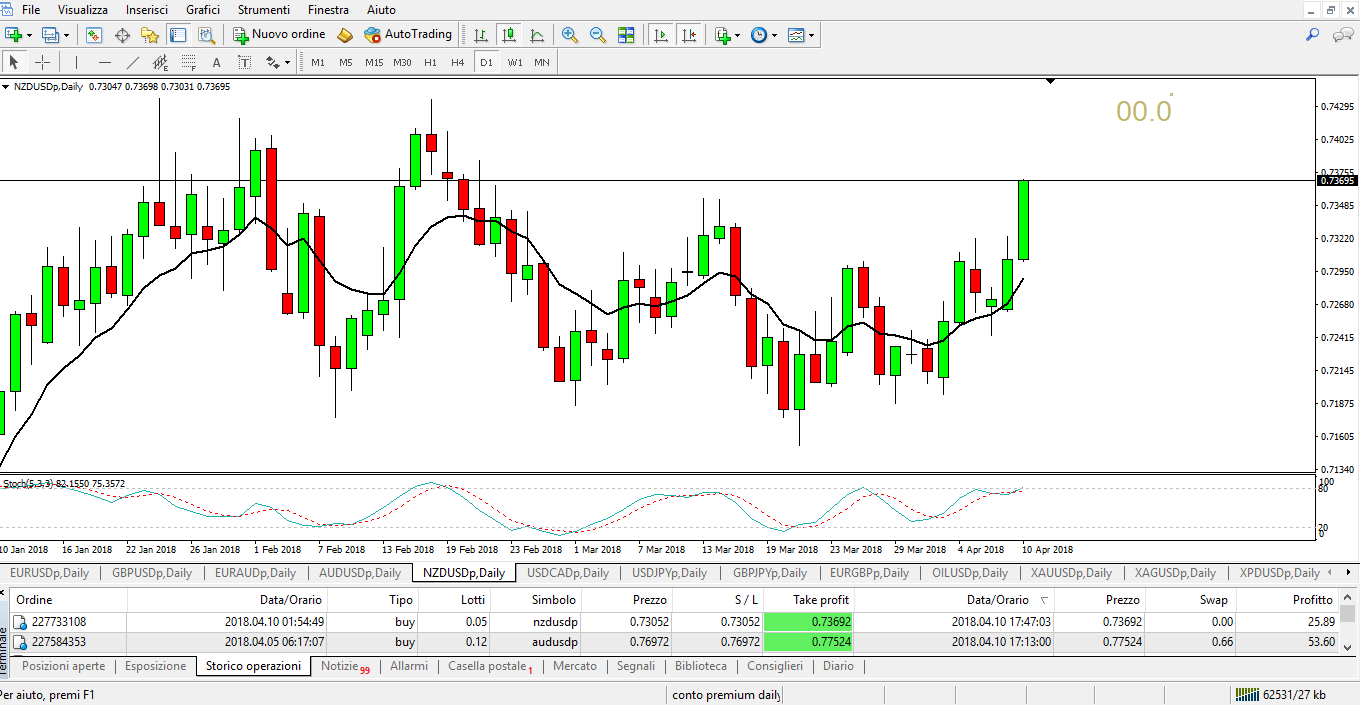The image size is (1360, 705).
Task: Click the Nuovo ordine button
Action: pyautogui.click(x=279, y=35)
